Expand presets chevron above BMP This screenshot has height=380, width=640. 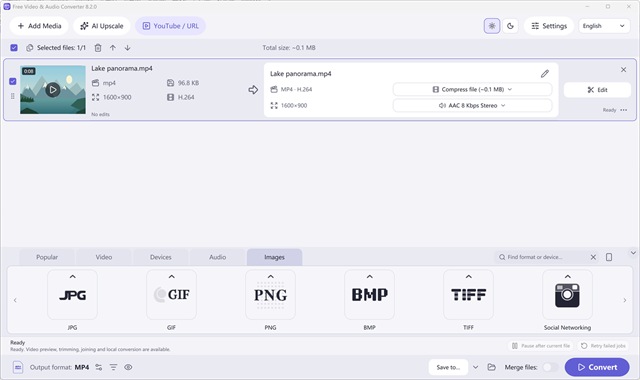pos(369,277)
